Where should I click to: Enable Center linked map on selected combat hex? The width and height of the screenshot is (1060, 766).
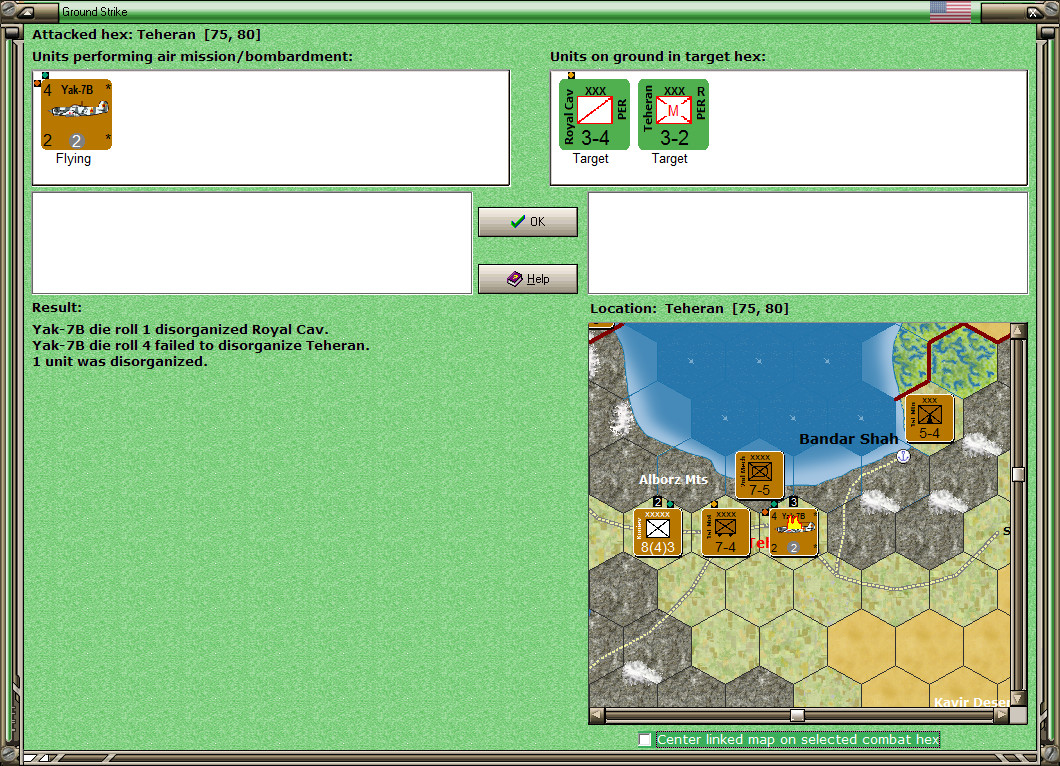[x=645, y=740]
